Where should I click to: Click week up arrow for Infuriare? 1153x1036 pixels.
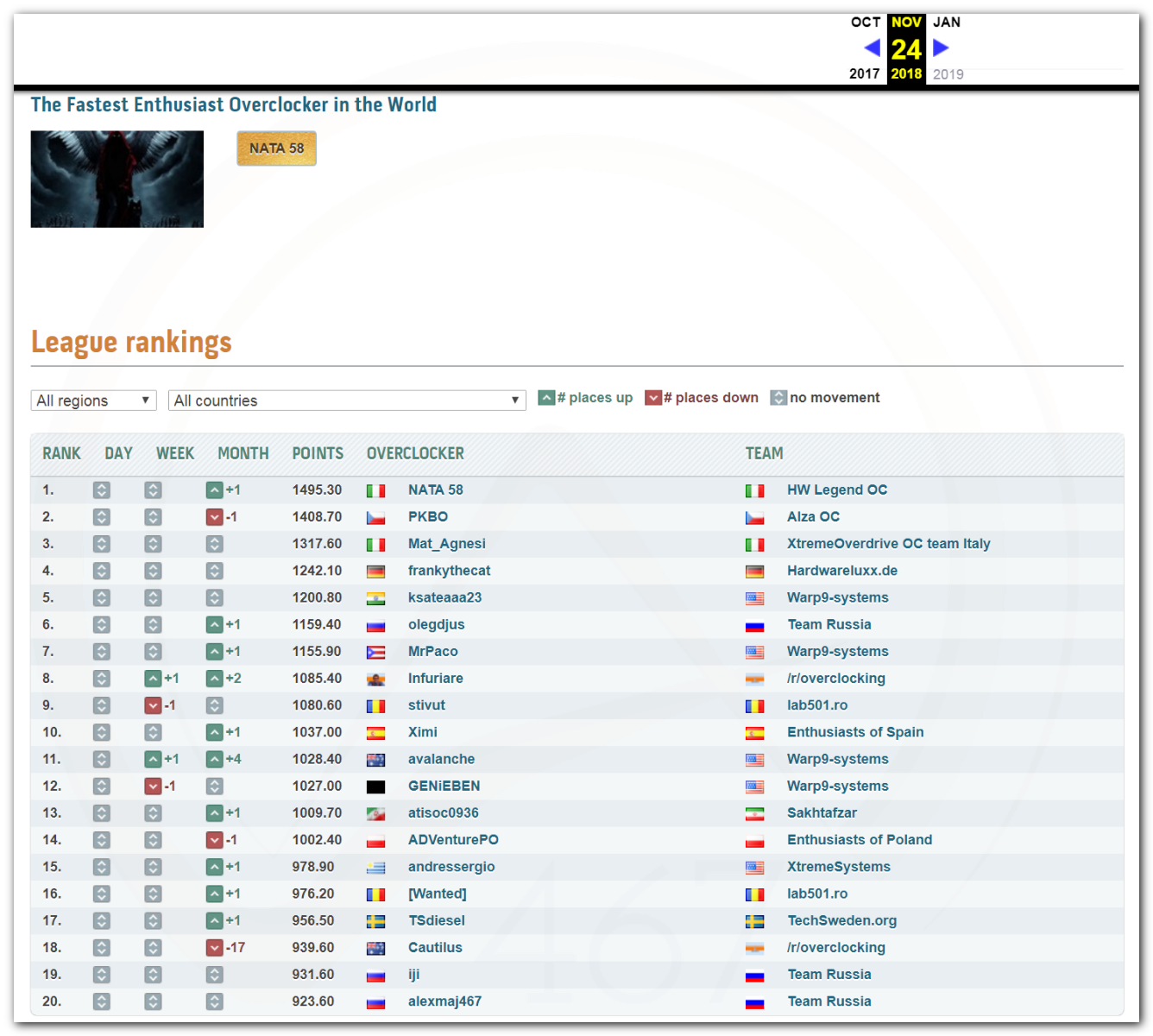click(153, 679)
